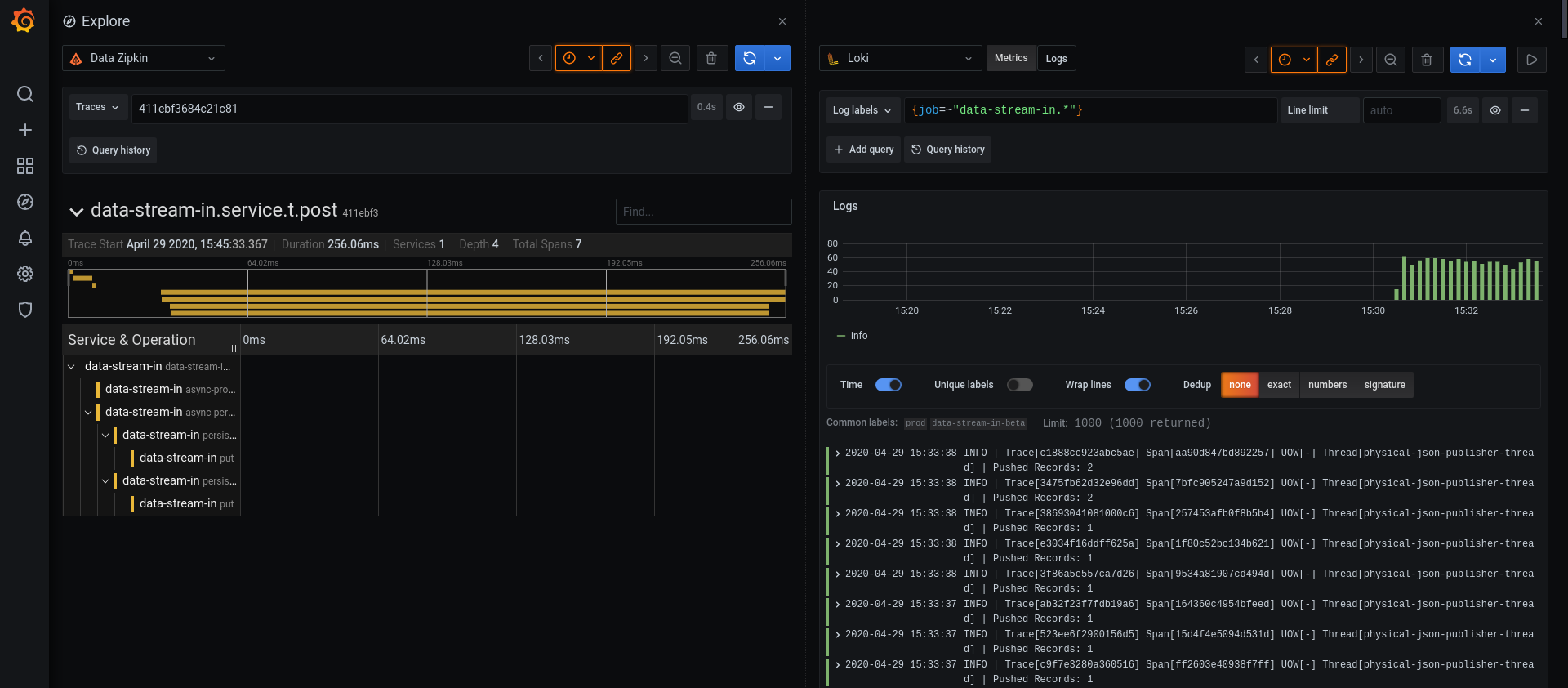Open the search icon in sidebar
Image resolution: width=1568 pixels, height=688 pixels.
(25, 94)
